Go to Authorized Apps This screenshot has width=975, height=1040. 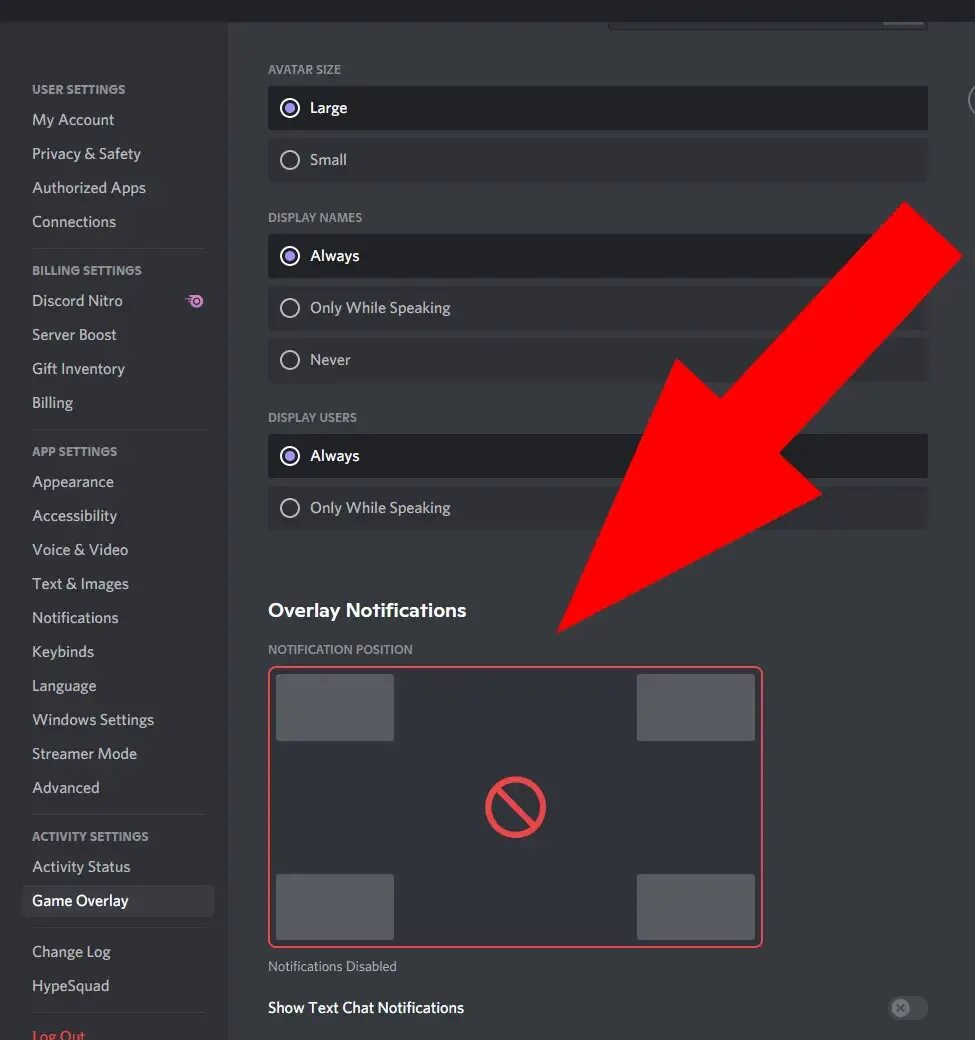coord(89,188)
